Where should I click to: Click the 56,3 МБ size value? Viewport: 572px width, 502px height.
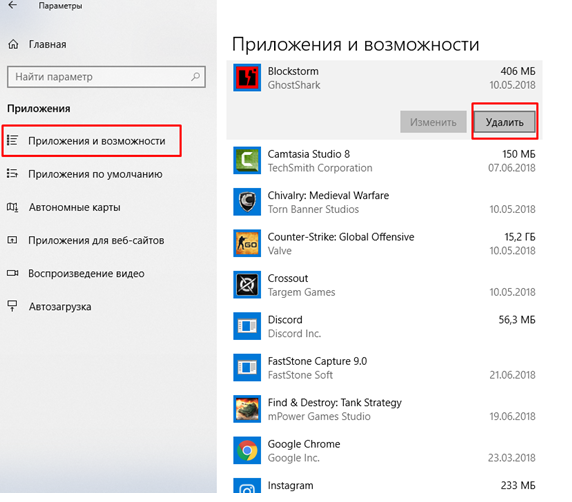click(517, 320)
